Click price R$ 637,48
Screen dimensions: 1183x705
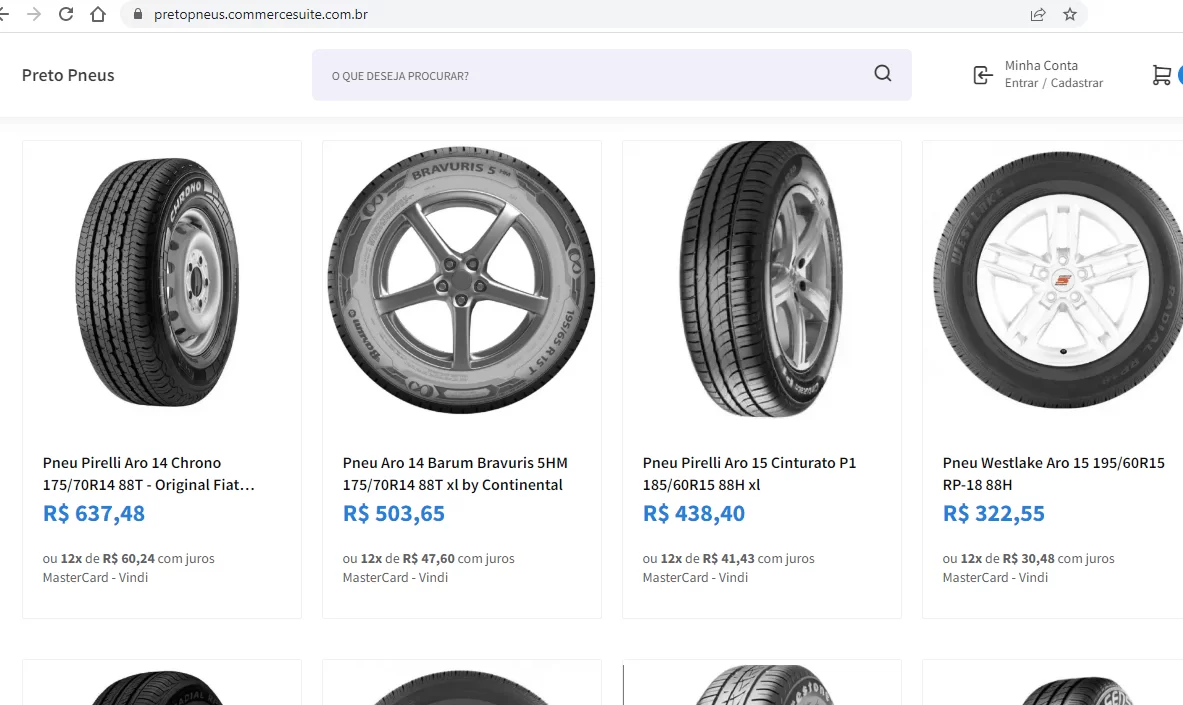(x=94, y=513)
